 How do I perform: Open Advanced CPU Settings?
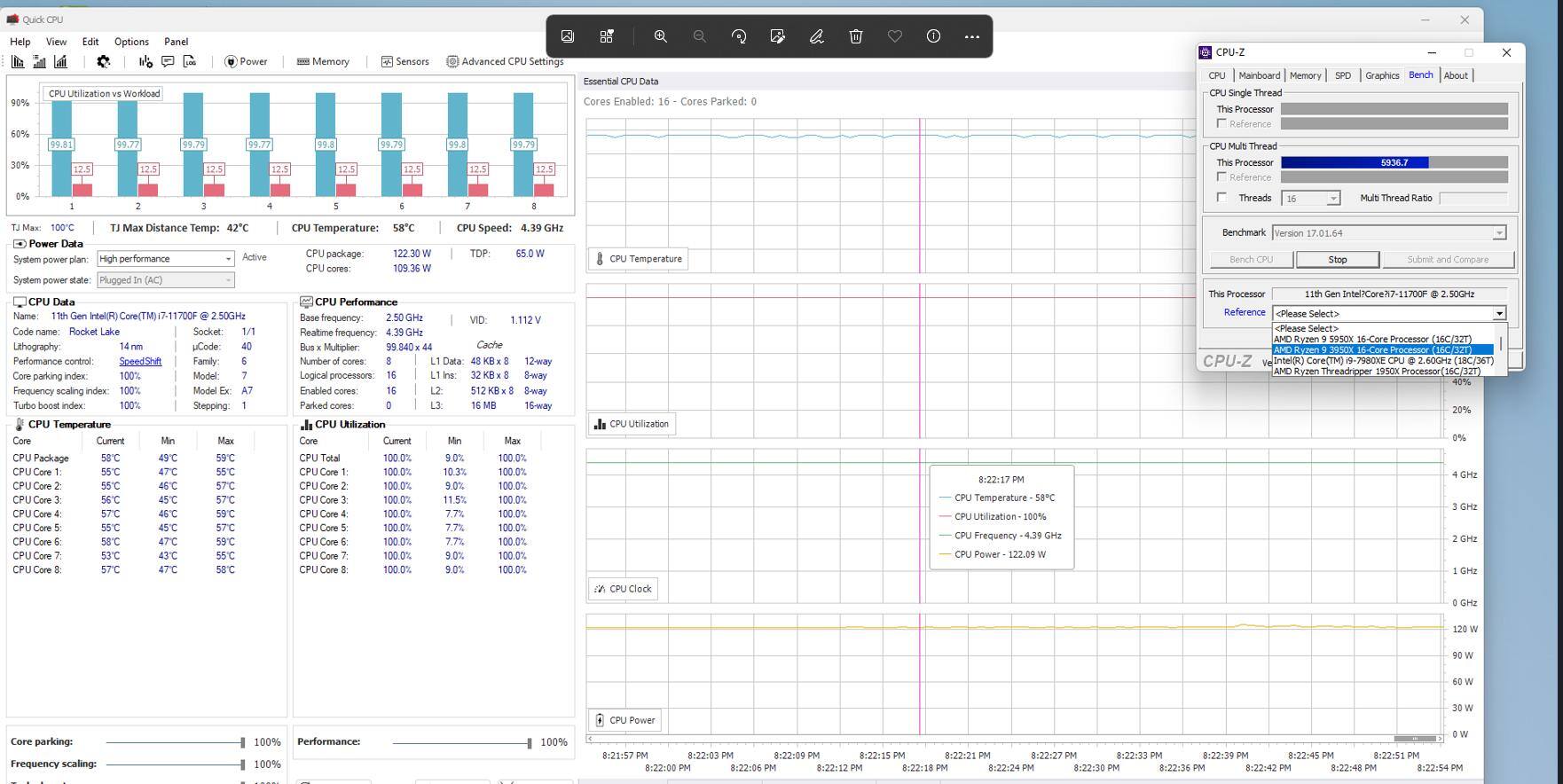click(x=505, y=62)
